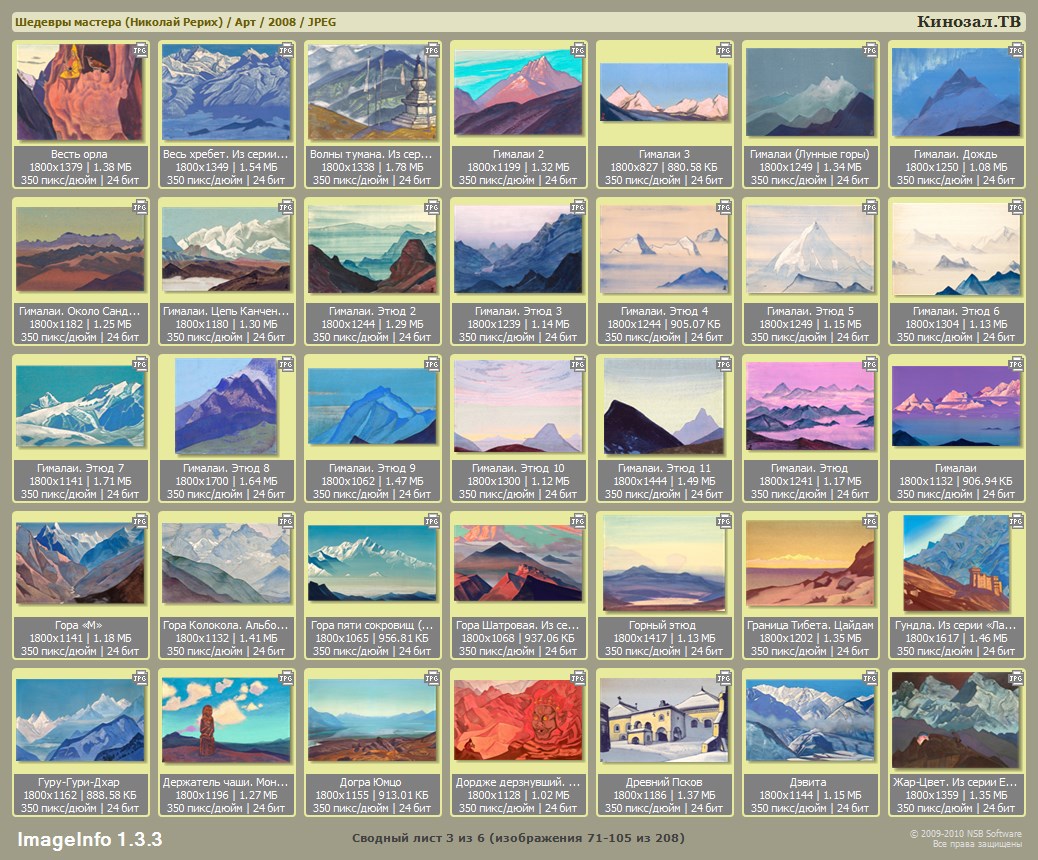
Task: Open the «Весь хребет» painting thumbnail
Action: point(226,92)
